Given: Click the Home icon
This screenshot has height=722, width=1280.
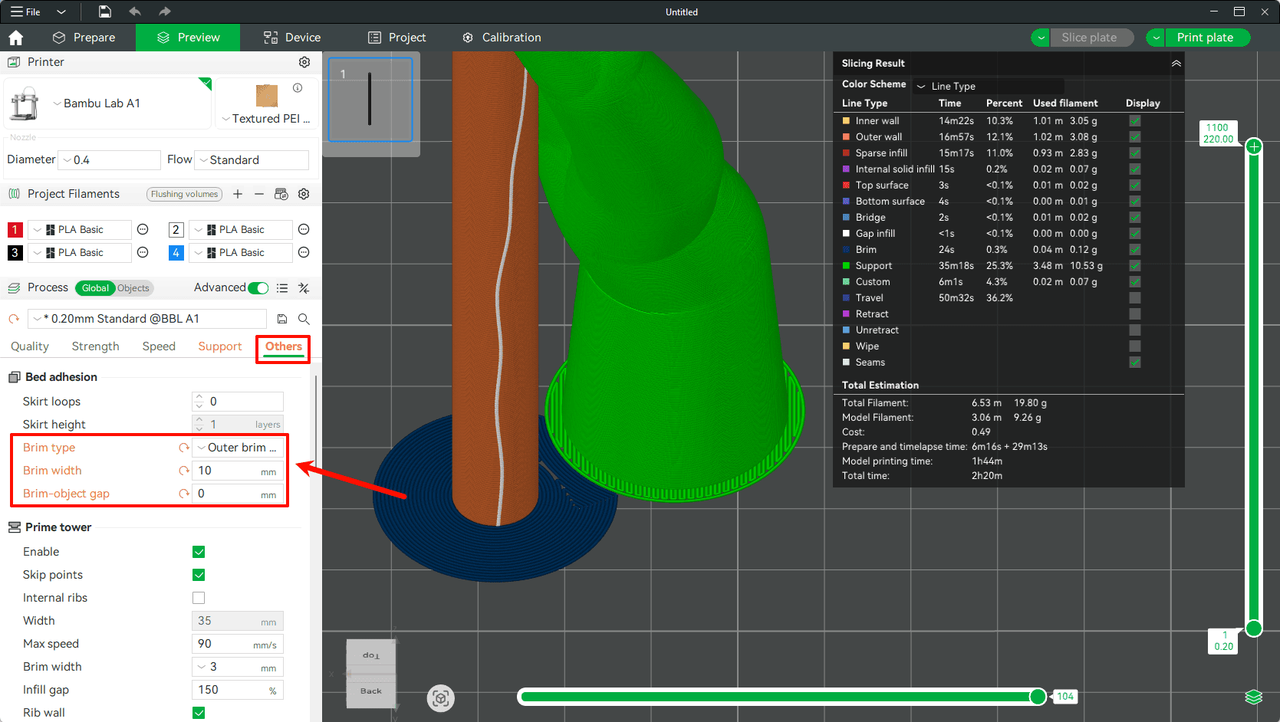Looking at the screenshot, I should pos(16,38).
